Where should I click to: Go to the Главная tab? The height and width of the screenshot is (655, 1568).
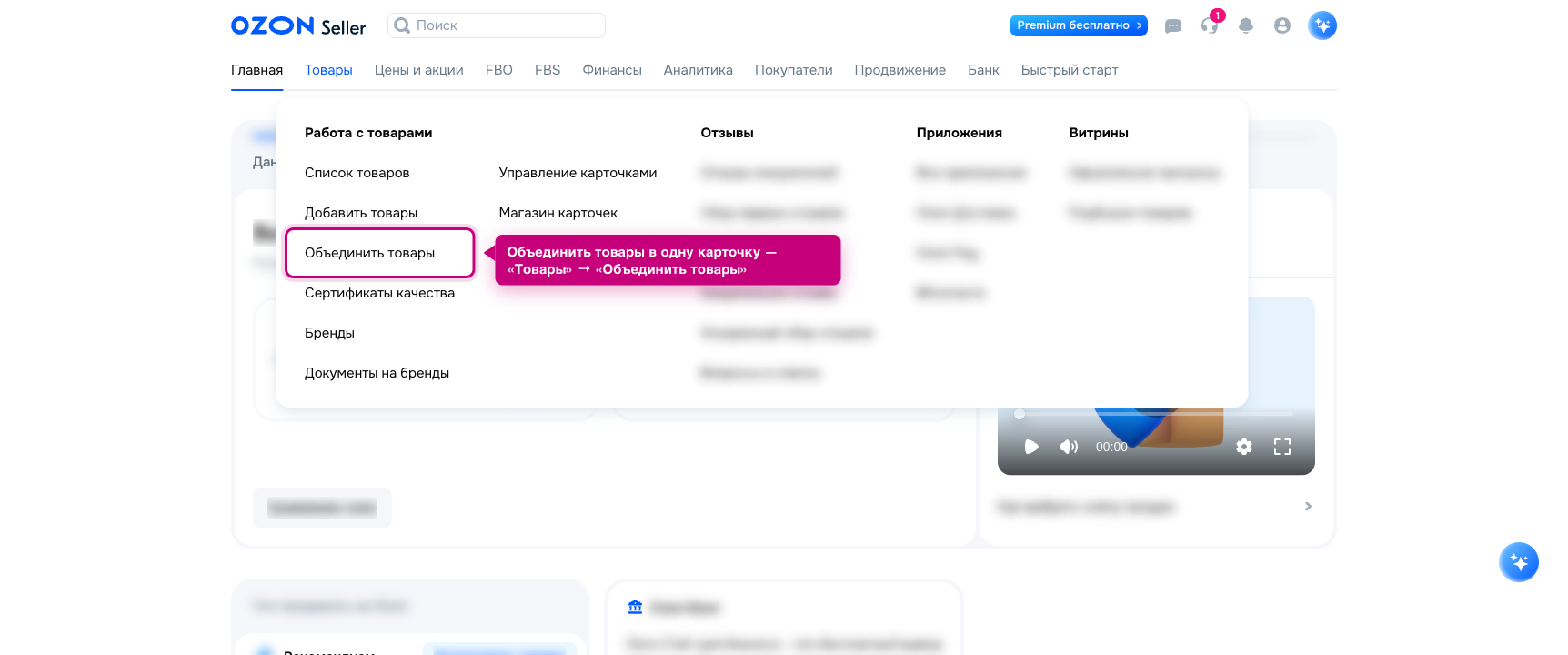pos(256,70)
